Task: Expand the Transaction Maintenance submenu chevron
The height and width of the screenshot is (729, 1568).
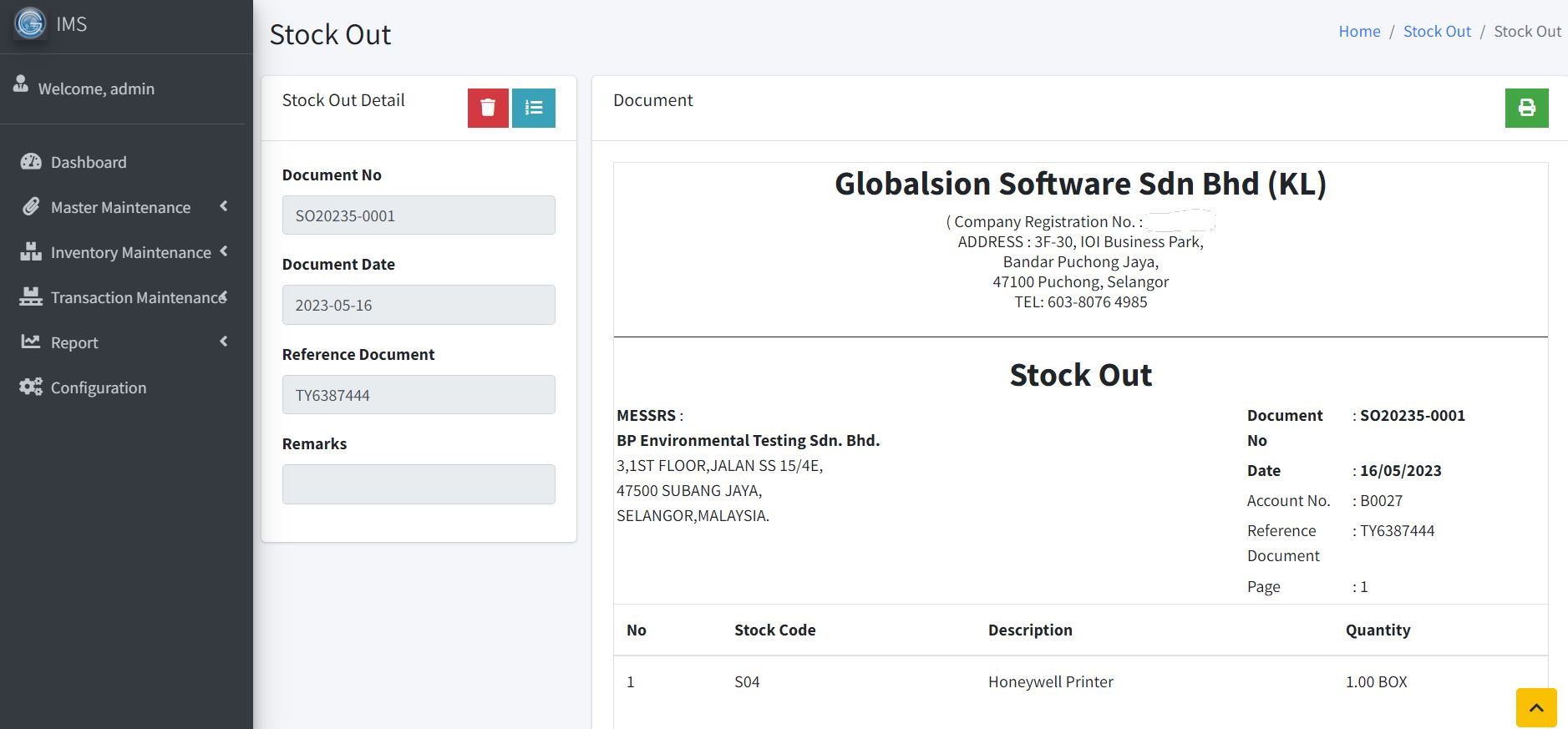Action: coord(224,296)
